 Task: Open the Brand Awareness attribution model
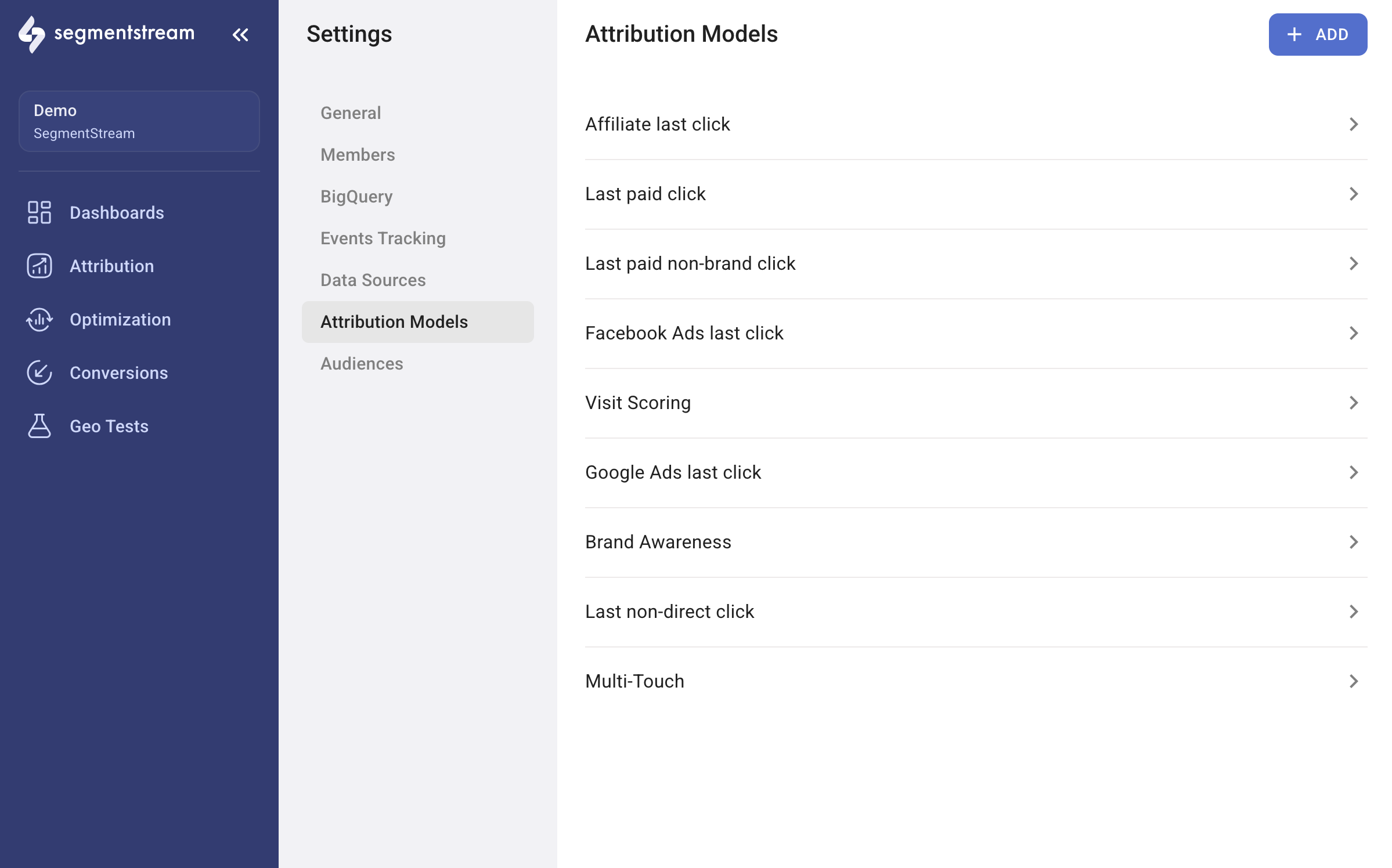point(658,542)
